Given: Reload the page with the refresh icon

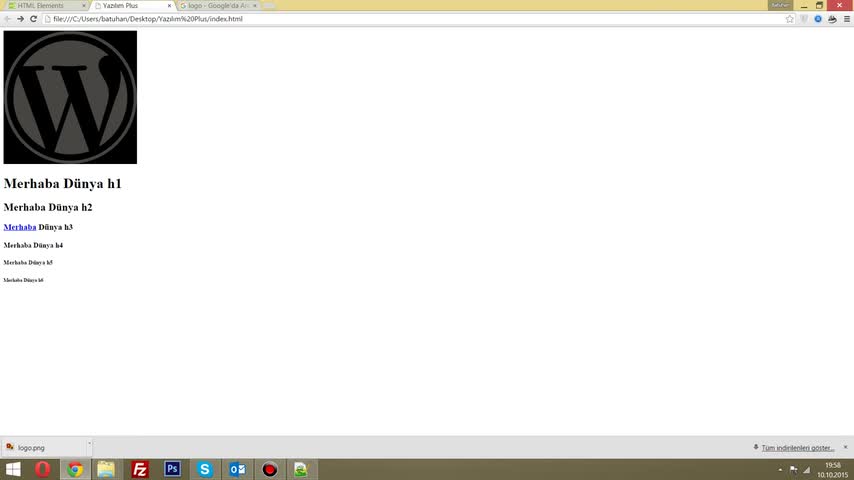Looking at the screenshot, I should (x=33, y=19).
